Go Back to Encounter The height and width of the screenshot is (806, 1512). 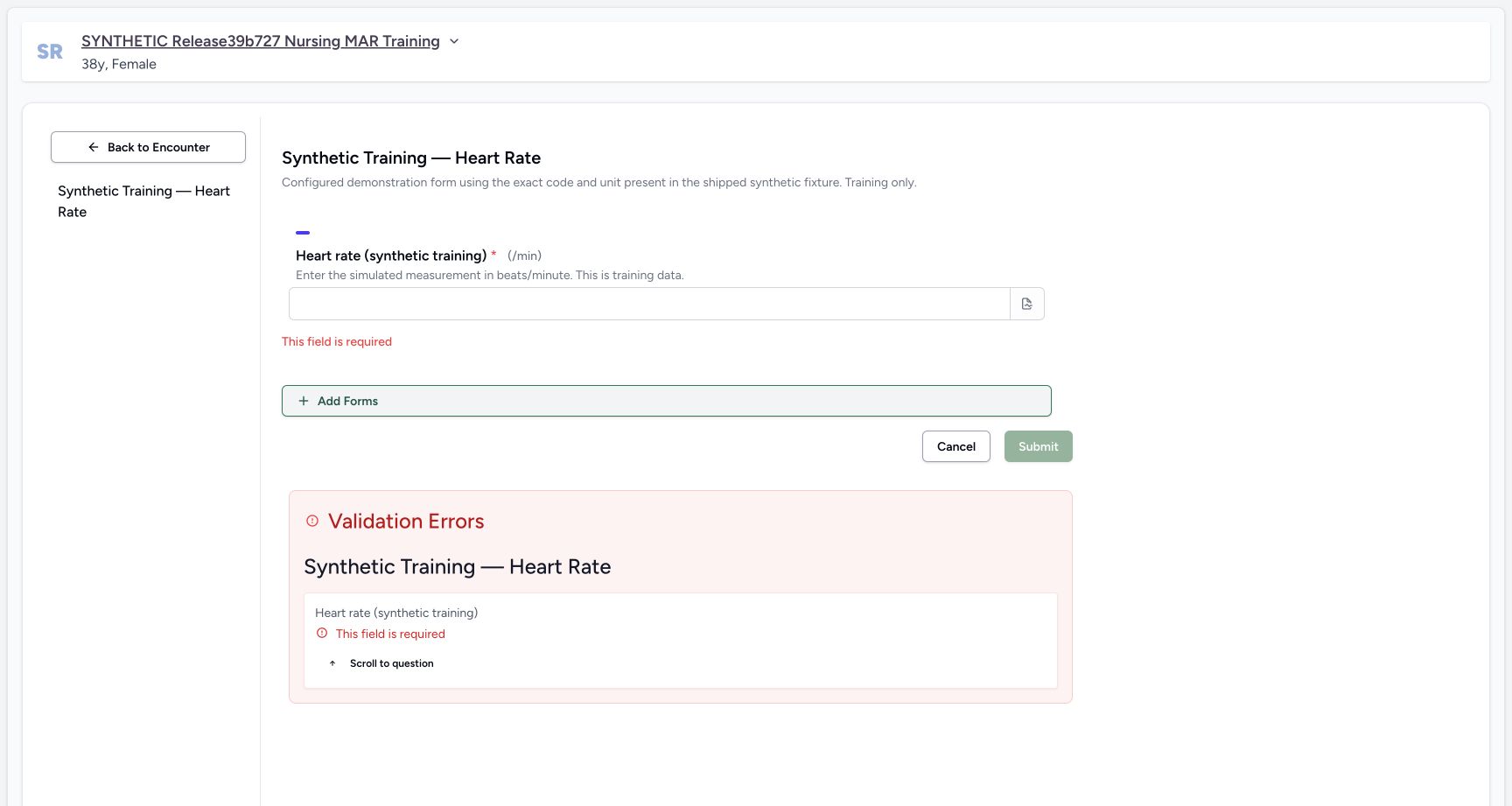[148, 147]
